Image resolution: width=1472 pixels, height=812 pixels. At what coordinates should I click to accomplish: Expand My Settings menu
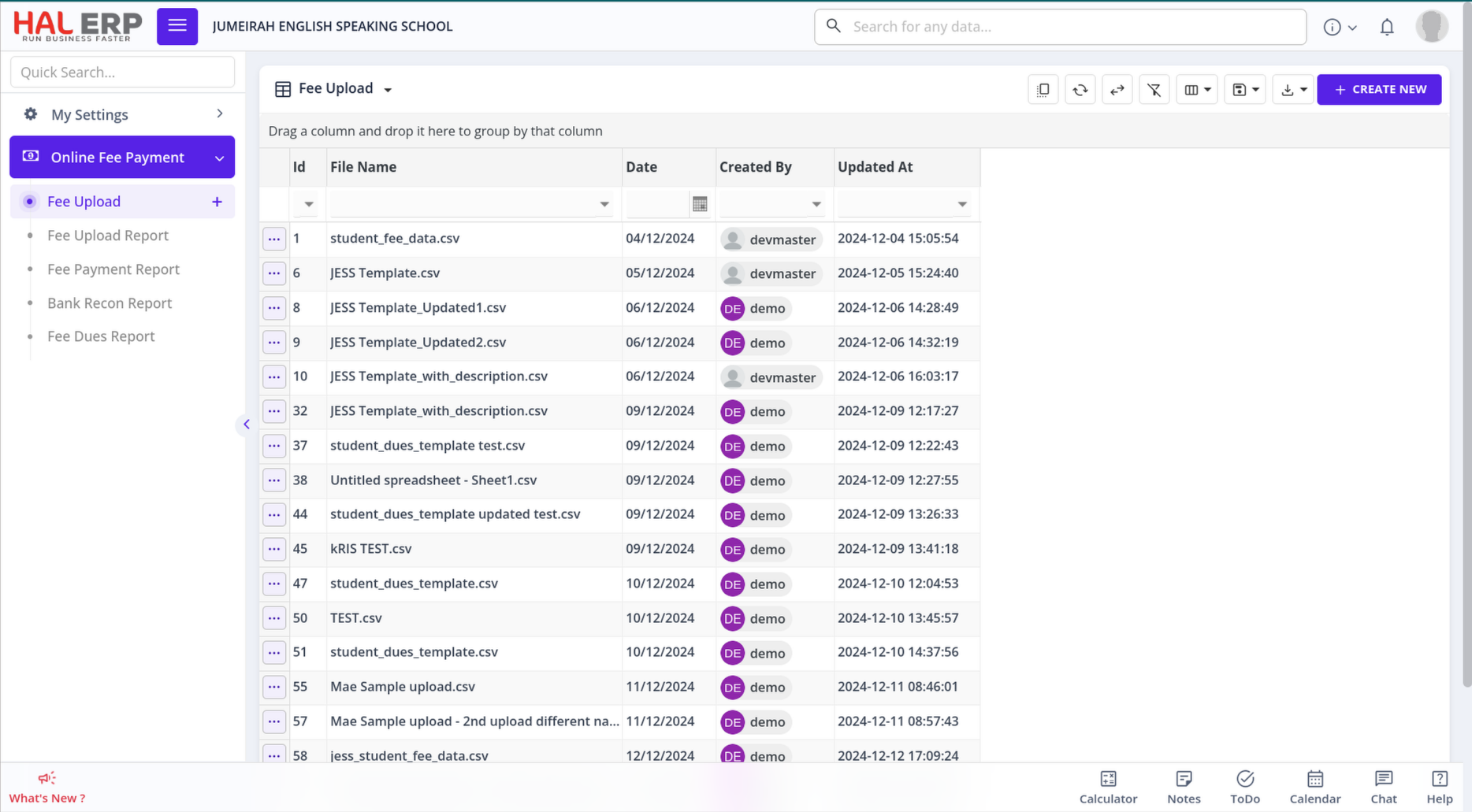(122, 114)
